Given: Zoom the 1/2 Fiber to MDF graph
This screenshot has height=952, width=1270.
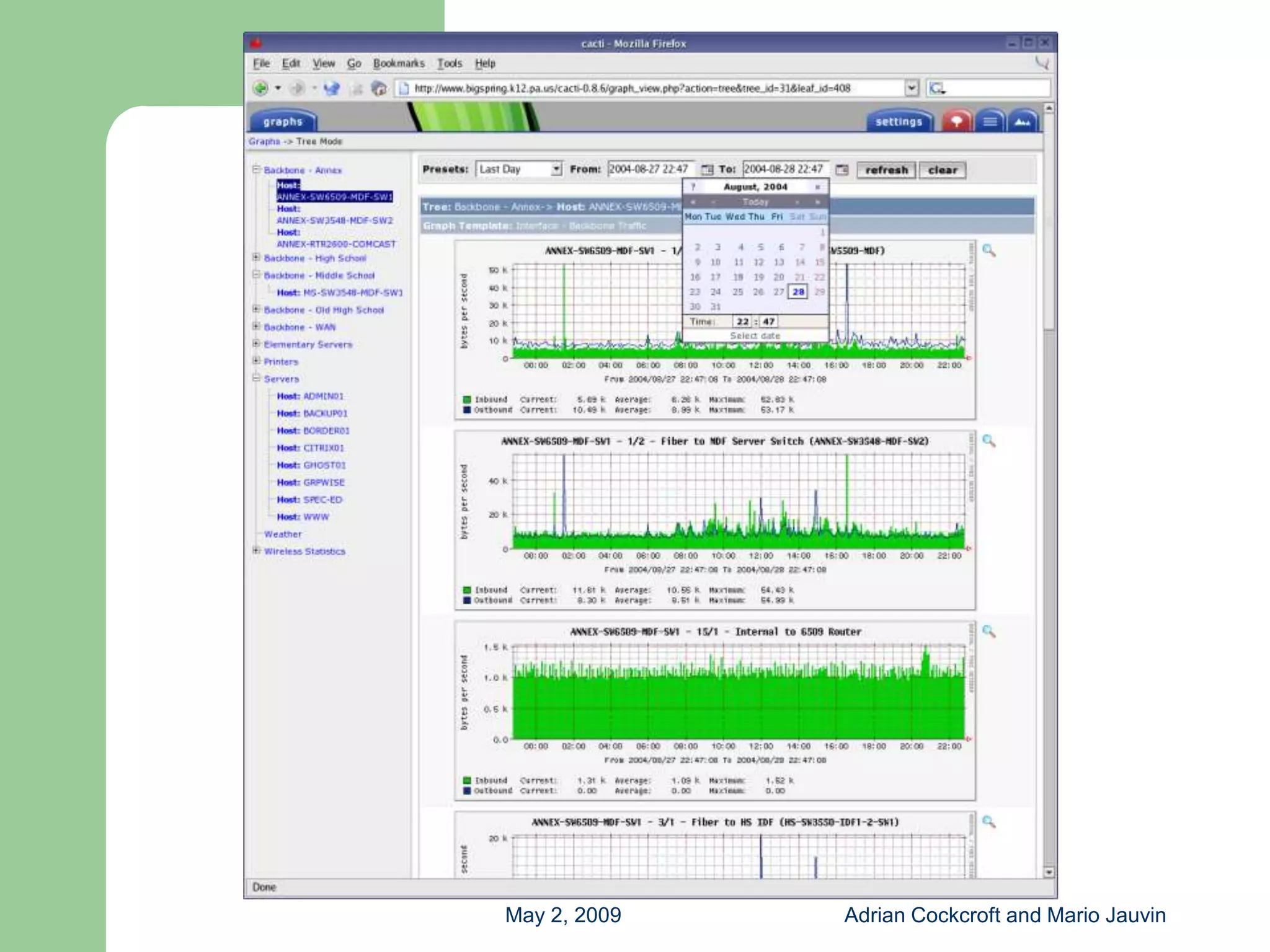Looking at the screenshot, I should (x=989, y=441).
